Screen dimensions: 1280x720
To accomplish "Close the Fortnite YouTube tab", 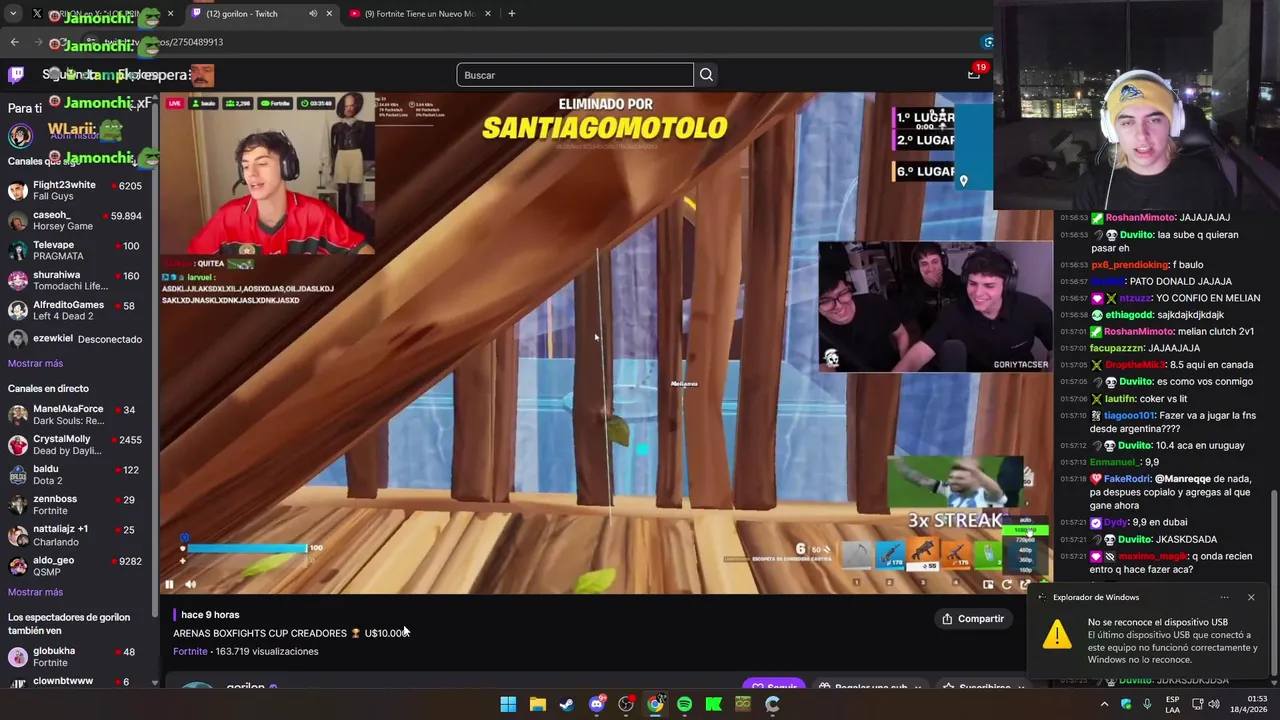I will click(x=488, y=14).
